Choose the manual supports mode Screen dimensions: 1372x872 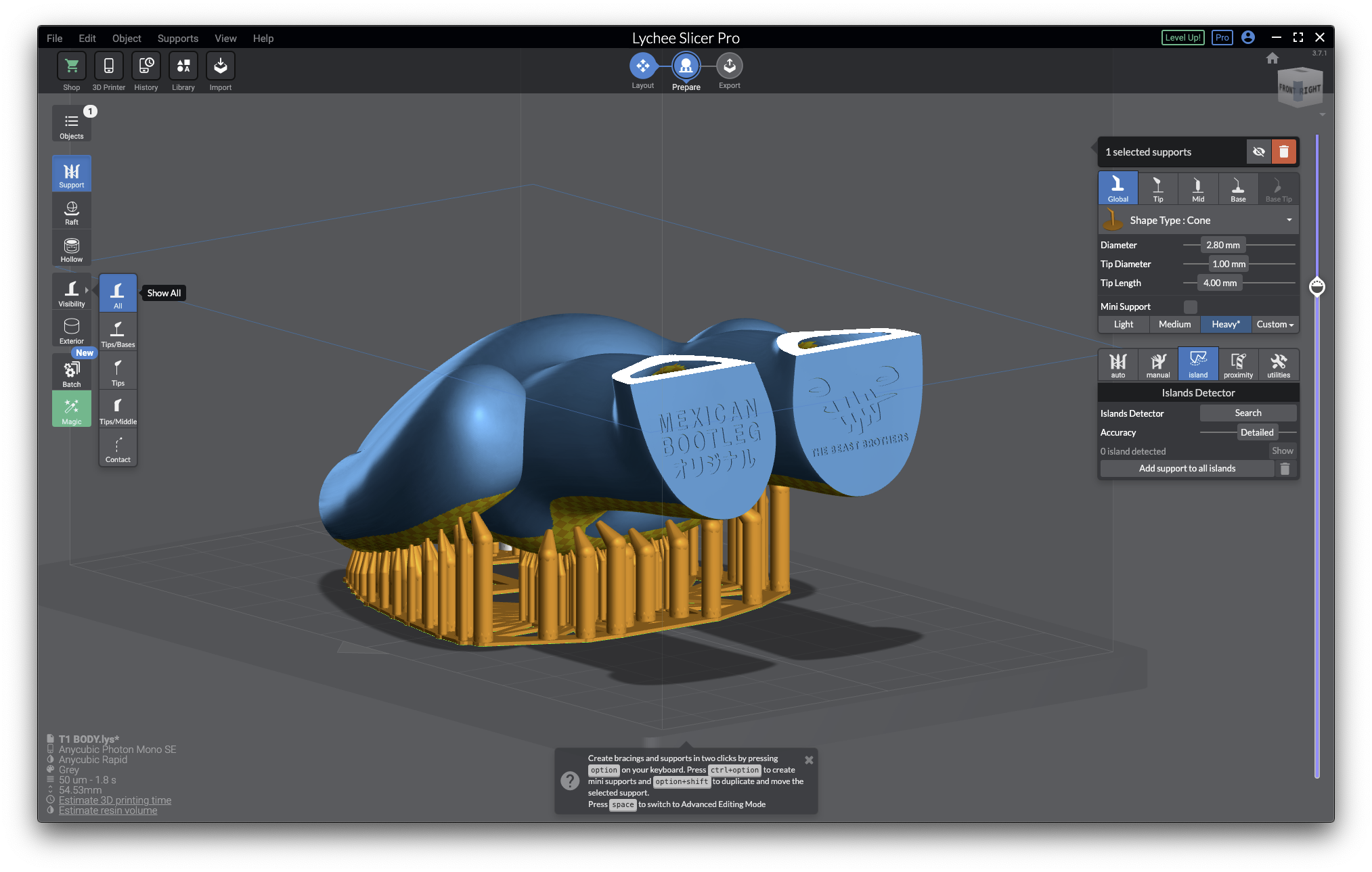click(1157, 365)
